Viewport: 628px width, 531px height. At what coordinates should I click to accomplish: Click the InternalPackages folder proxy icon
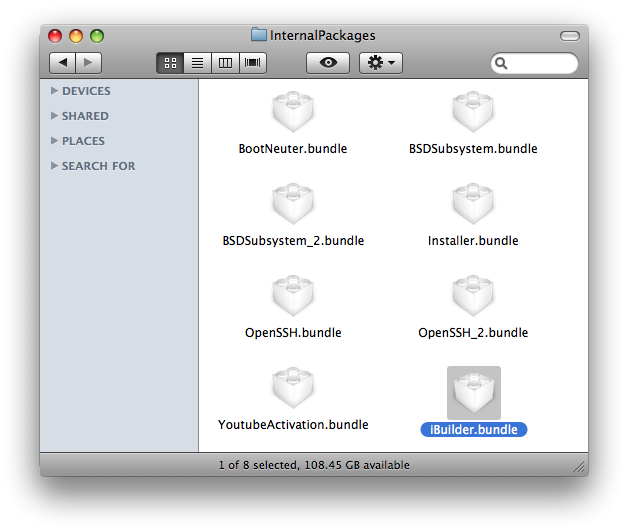259,35
